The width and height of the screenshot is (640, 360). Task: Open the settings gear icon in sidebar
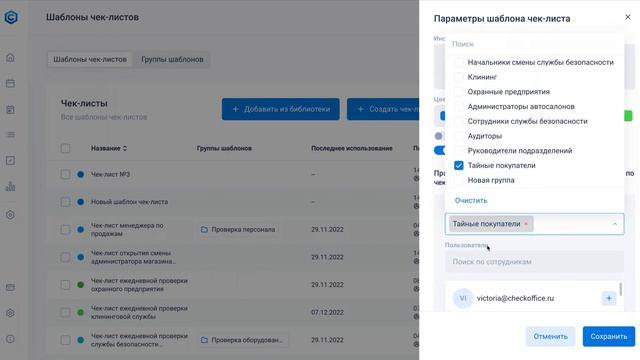pyautogui.click(x=11, y=313)
